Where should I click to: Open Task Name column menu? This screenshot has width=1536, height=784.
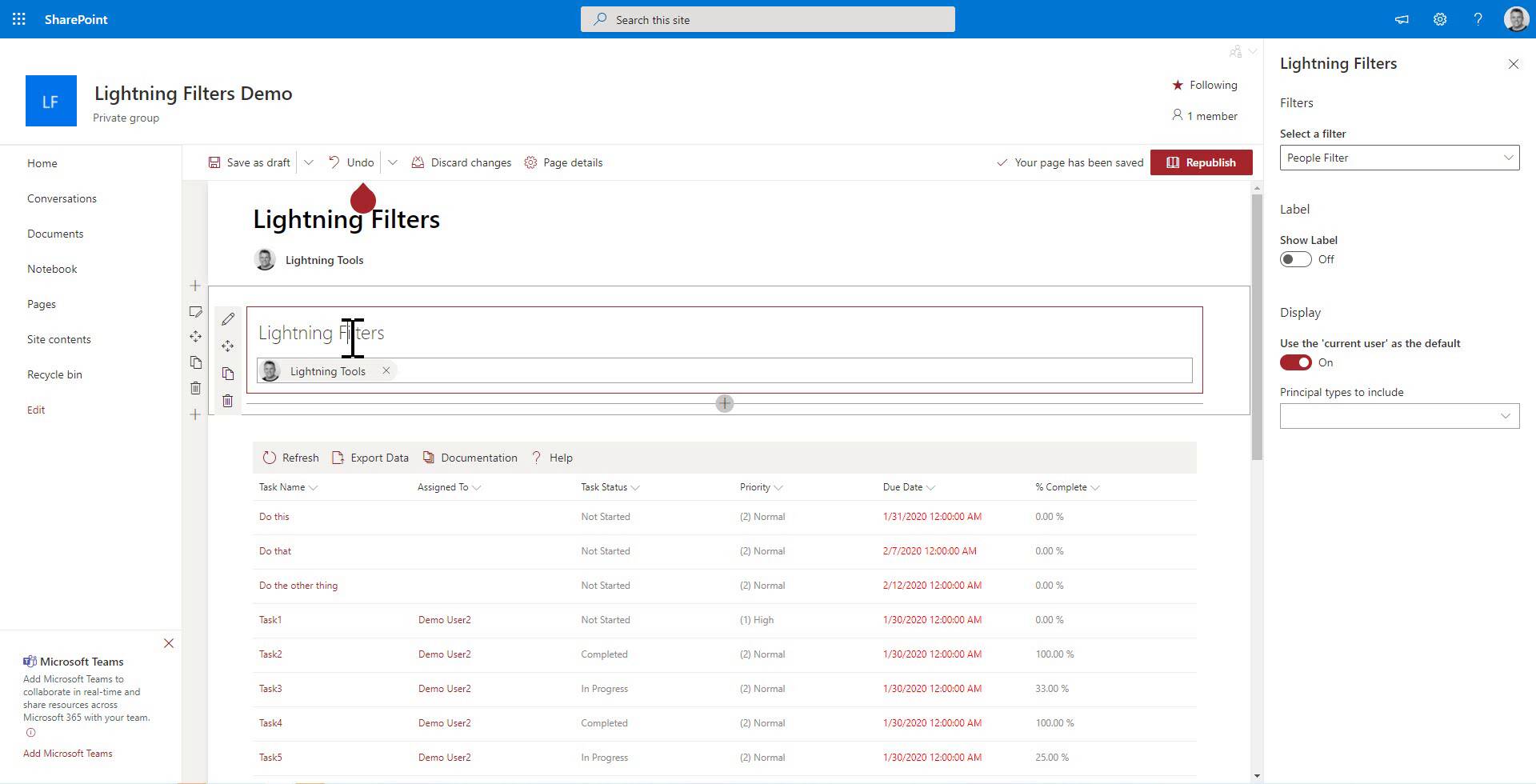click(x=288, y=487)
